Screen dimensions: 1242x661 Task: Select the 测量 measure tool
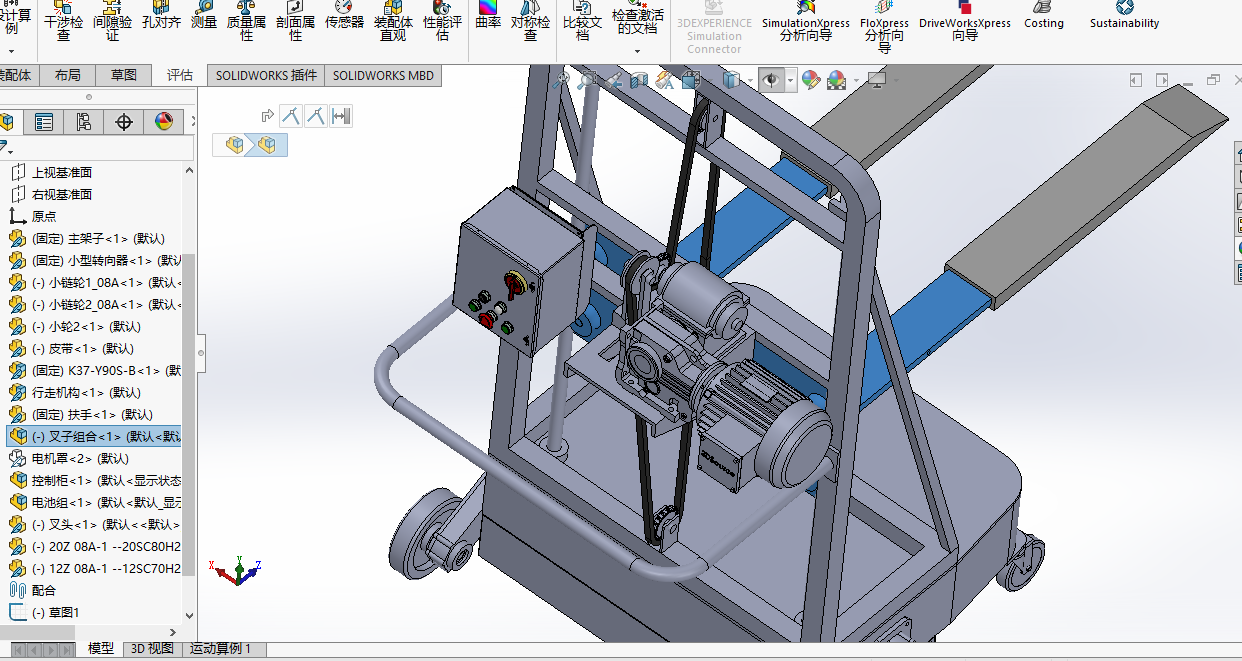[204, 15]
